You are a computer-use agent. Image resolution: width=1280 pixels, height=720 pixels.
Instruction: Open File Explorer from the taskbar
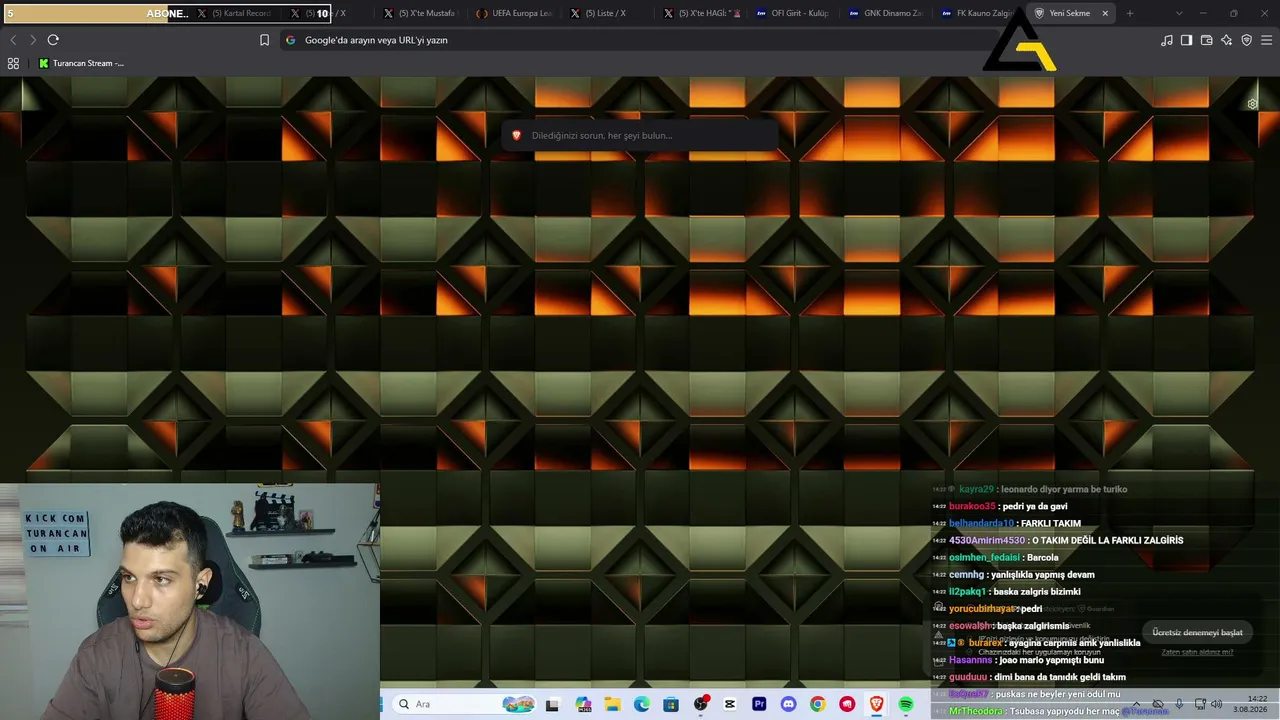click(612, 704)
